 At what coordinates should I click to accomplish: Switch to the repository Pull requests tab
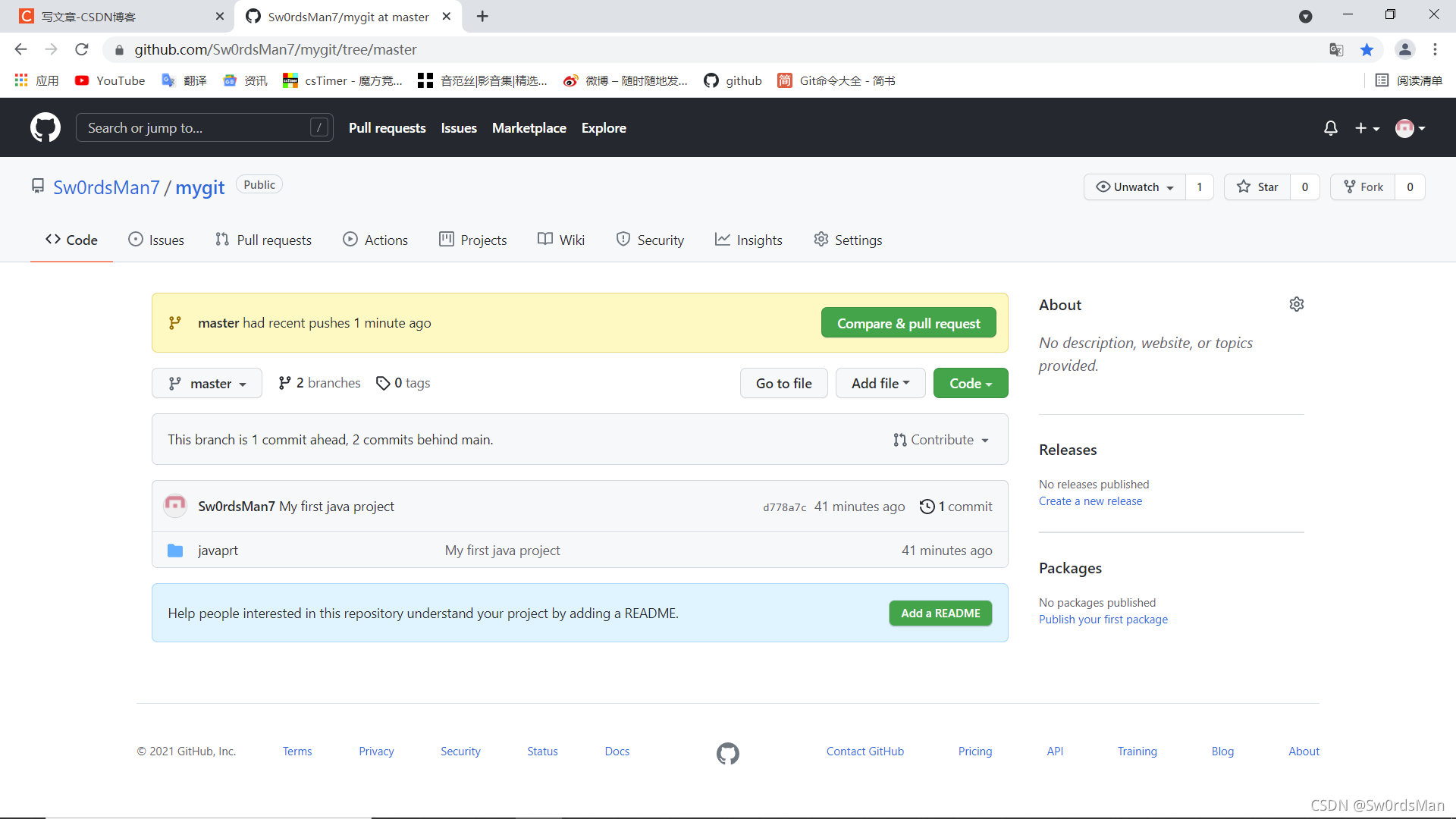[263, 240]
